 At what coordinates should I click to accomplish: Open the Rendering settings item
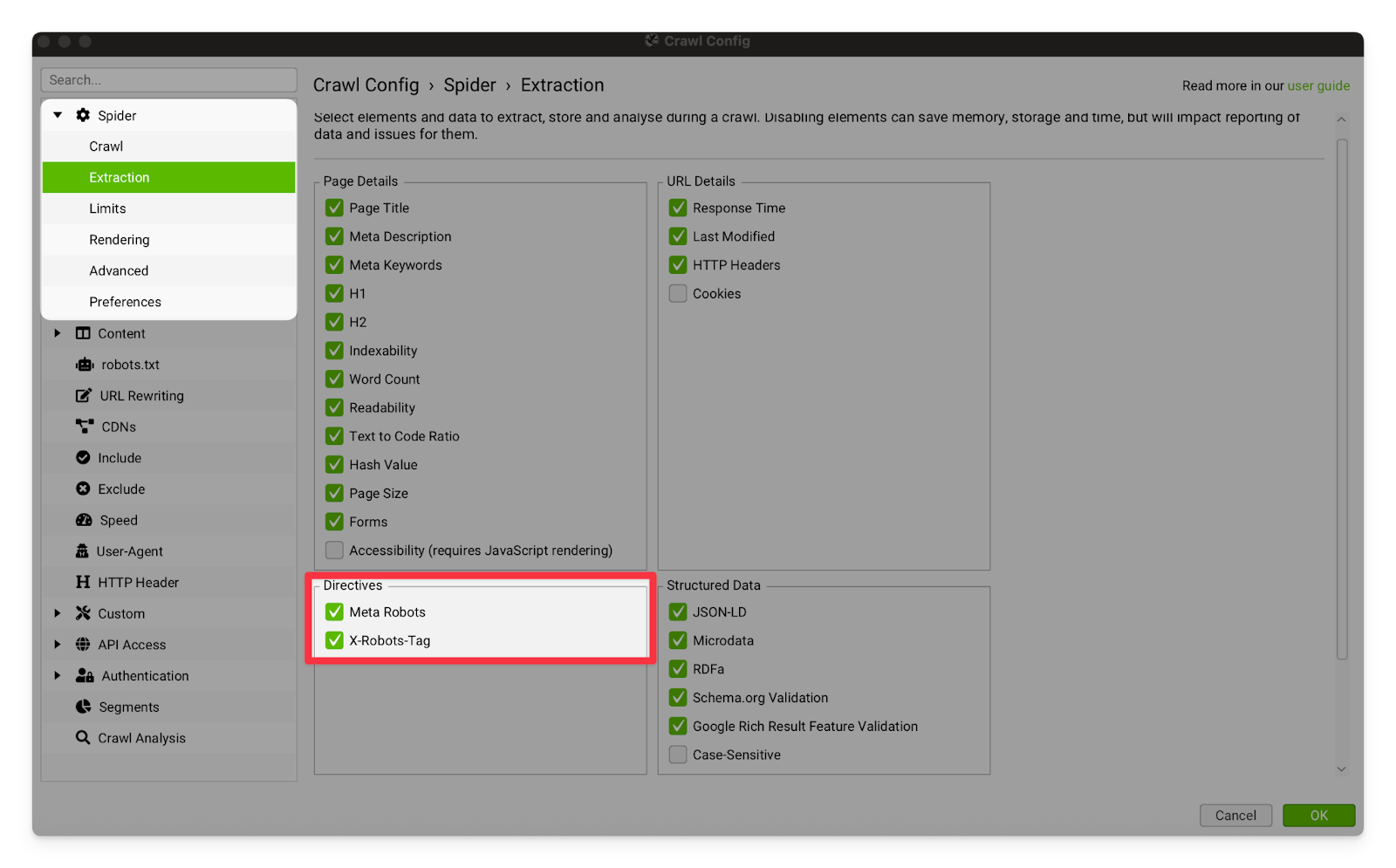(120, 240)
